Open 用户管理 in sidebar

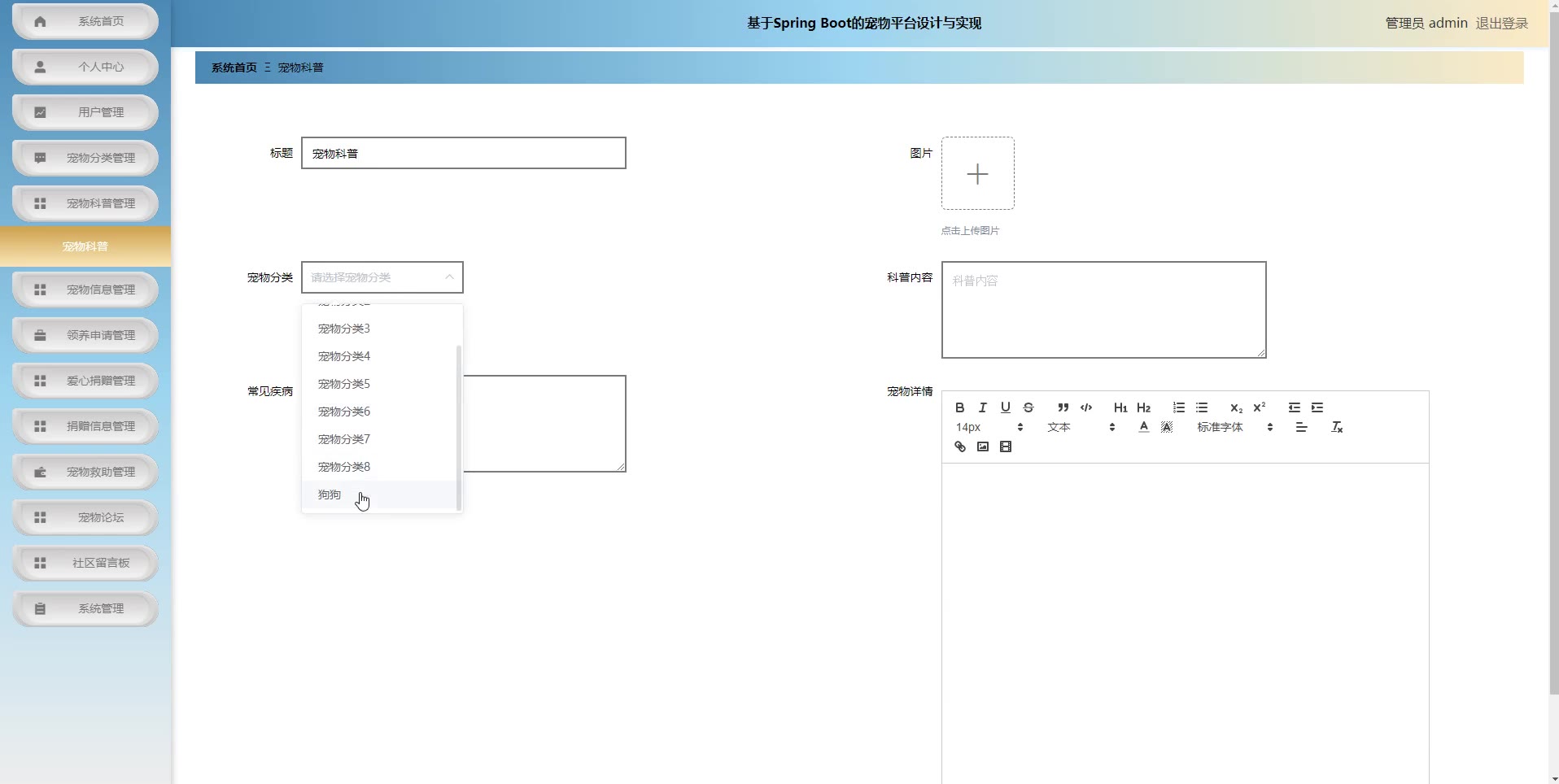(85, 112)
